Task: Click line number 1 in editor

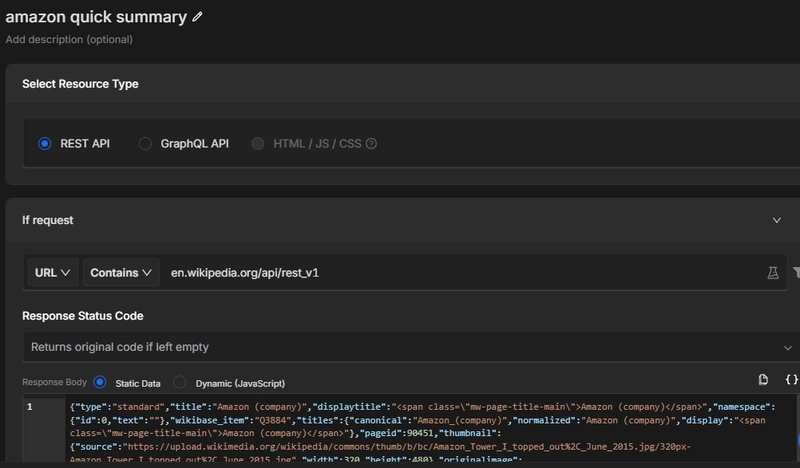Action: 30,407
